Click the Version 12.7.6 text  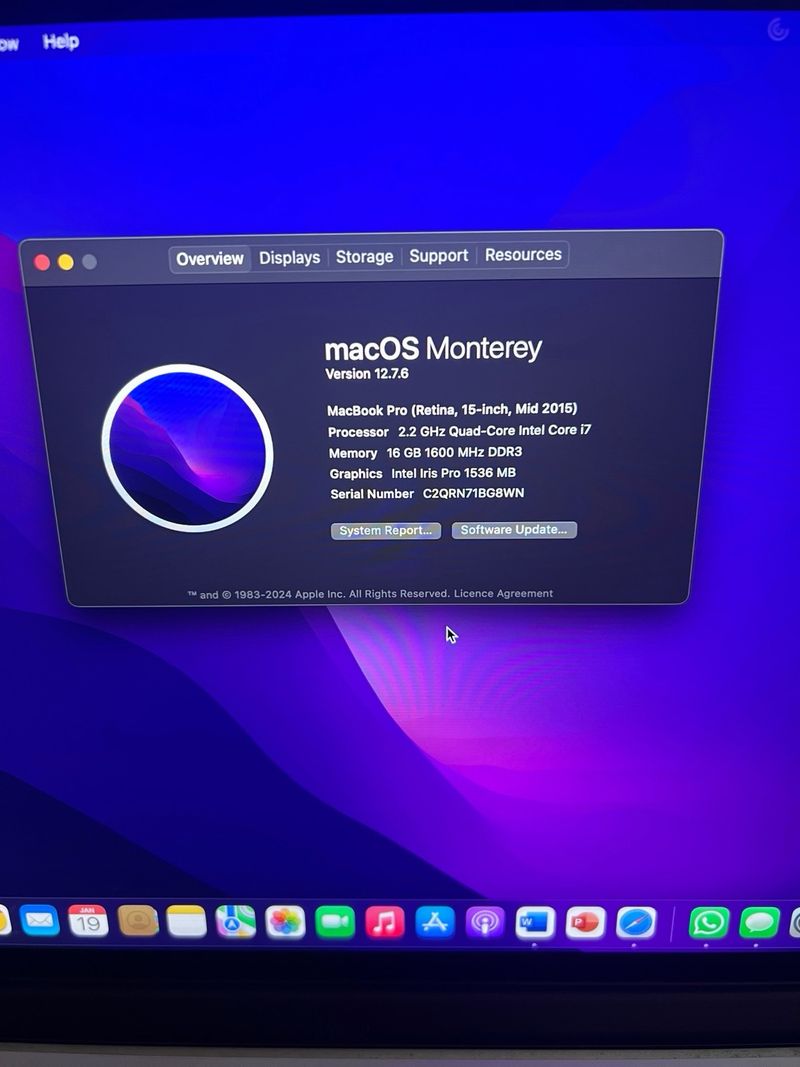point(367,374)
